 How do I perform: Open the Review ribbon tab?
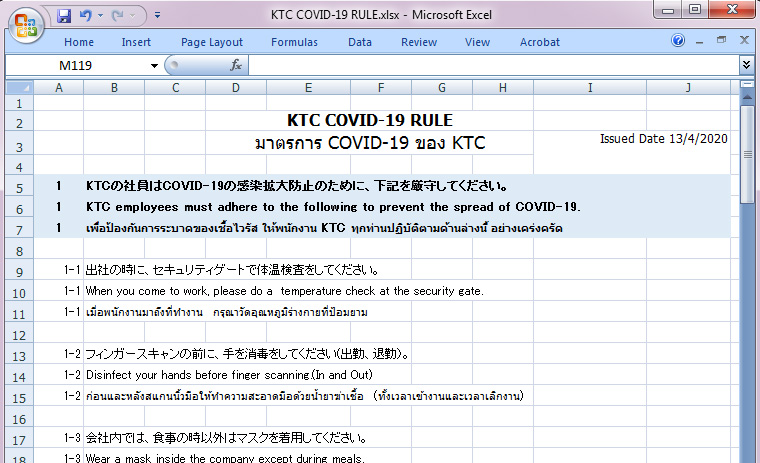(x=419, y=42)
